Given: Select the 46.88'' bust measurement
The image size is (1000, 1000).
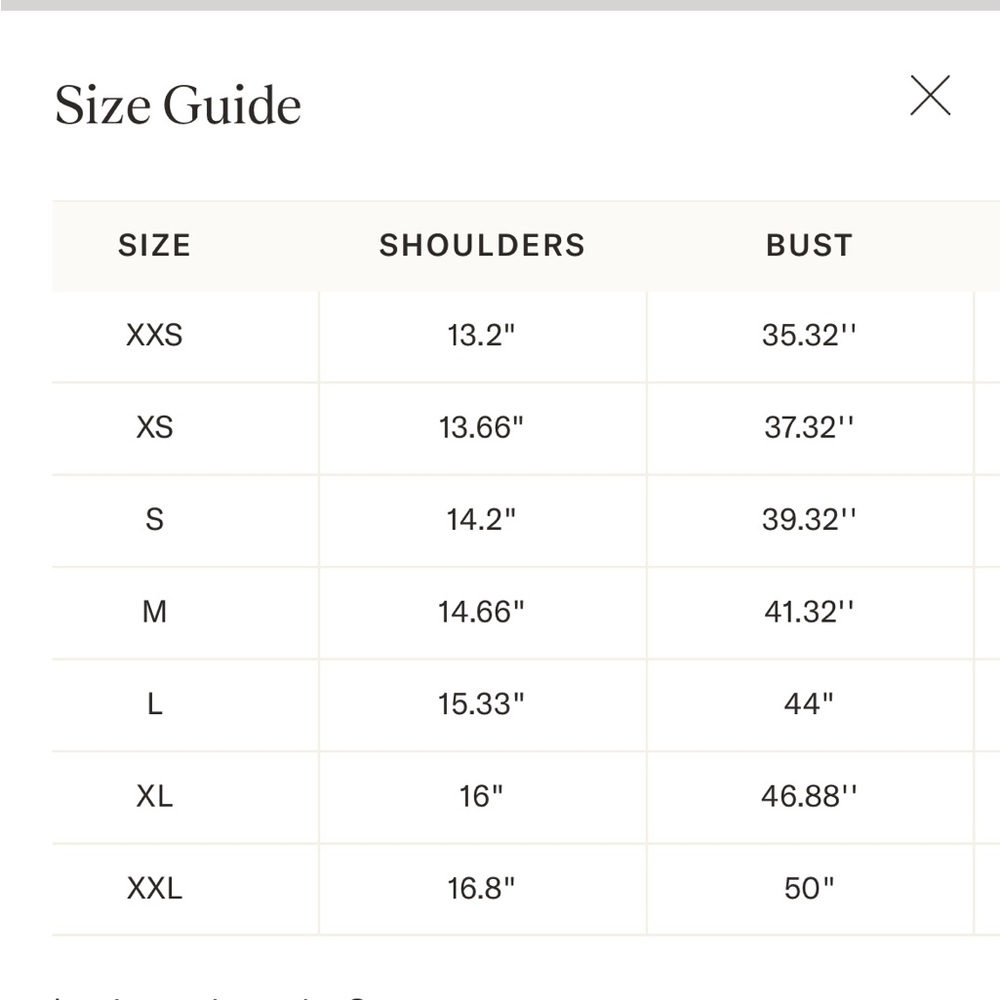Looking at the screenshot, I should click(x=809, y=796).
